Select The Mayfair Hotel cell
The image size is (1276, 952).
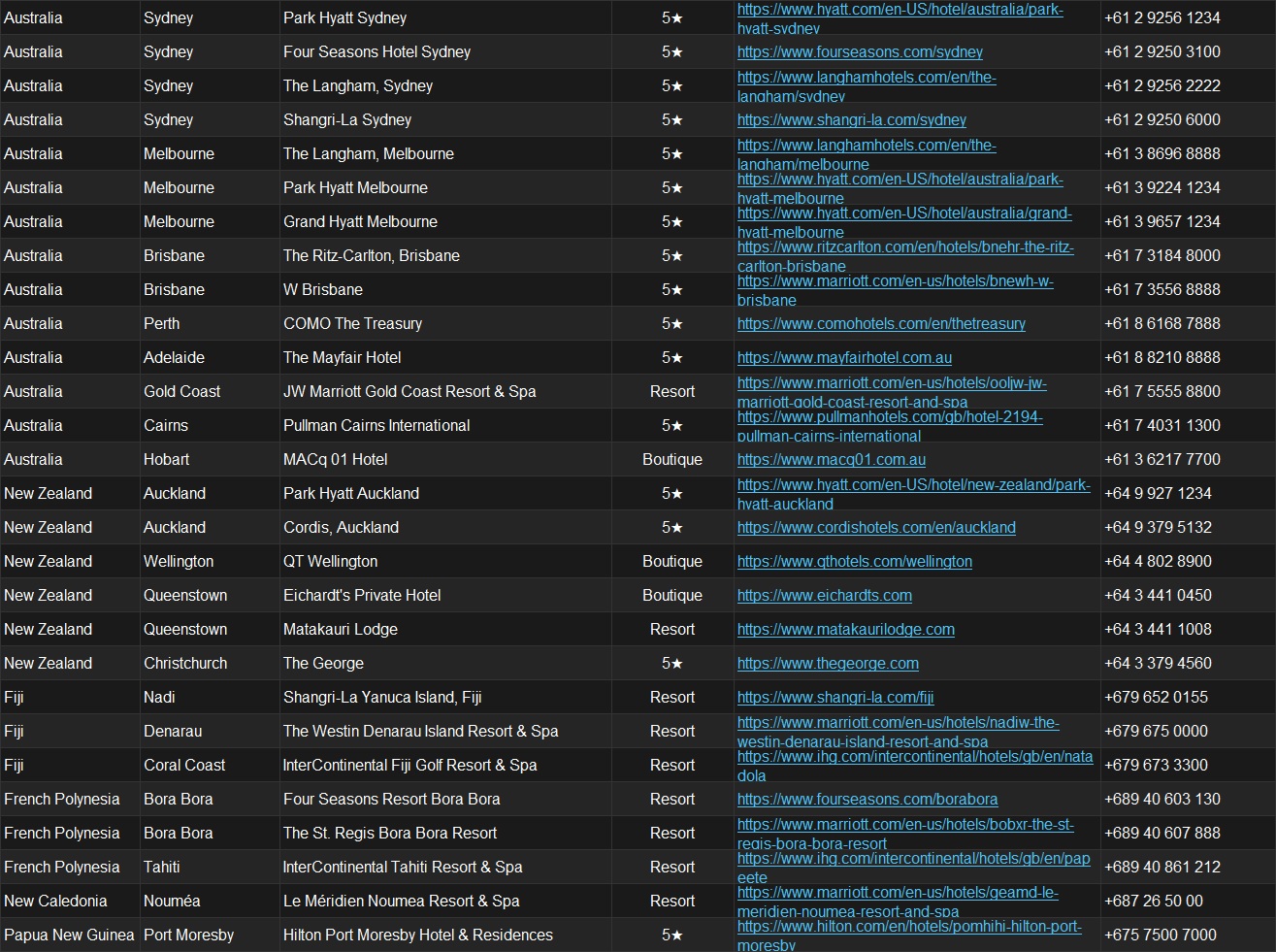coord(445,357)
